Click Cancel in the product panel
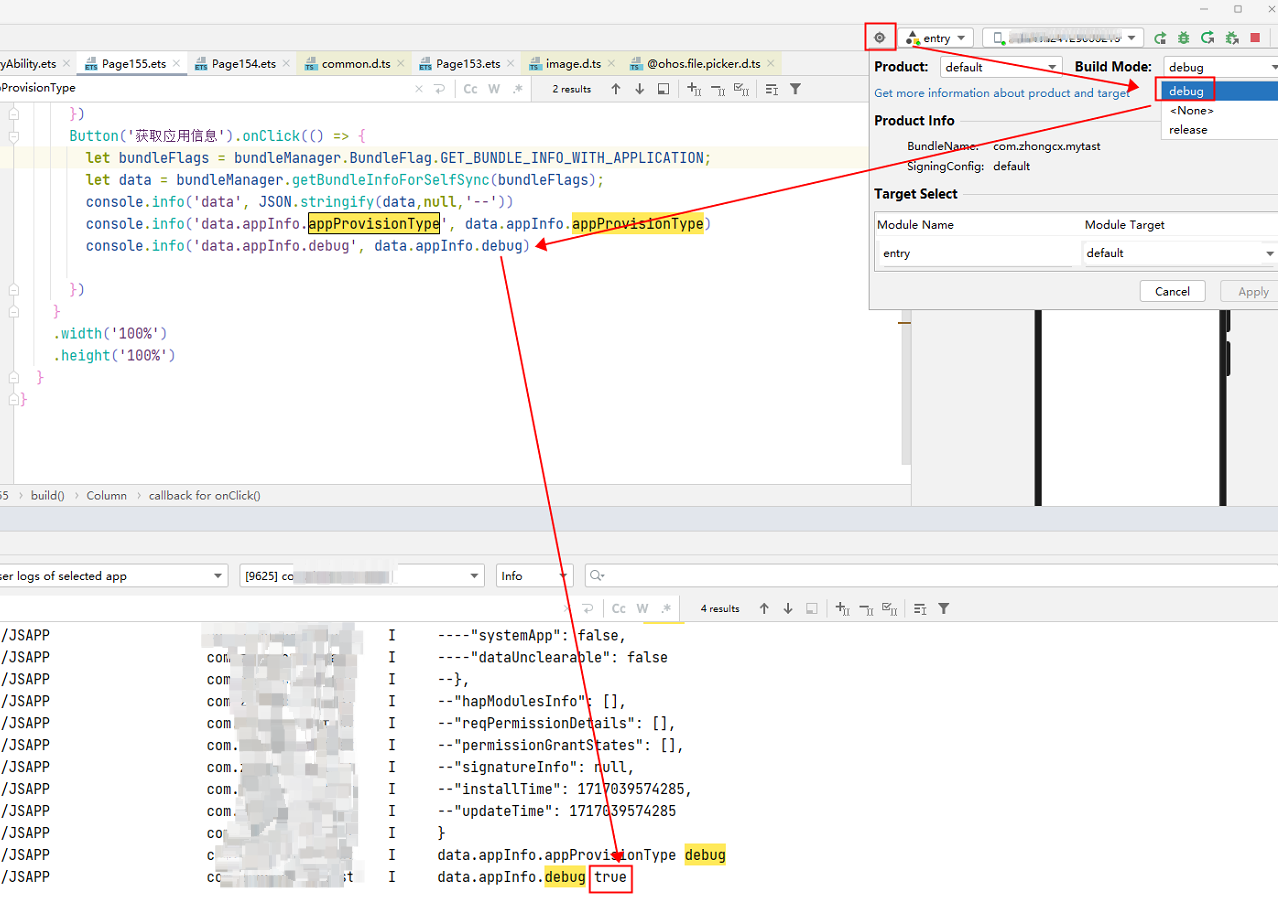The width and height of the screenshot is (1278, 902). (1172, 291)
